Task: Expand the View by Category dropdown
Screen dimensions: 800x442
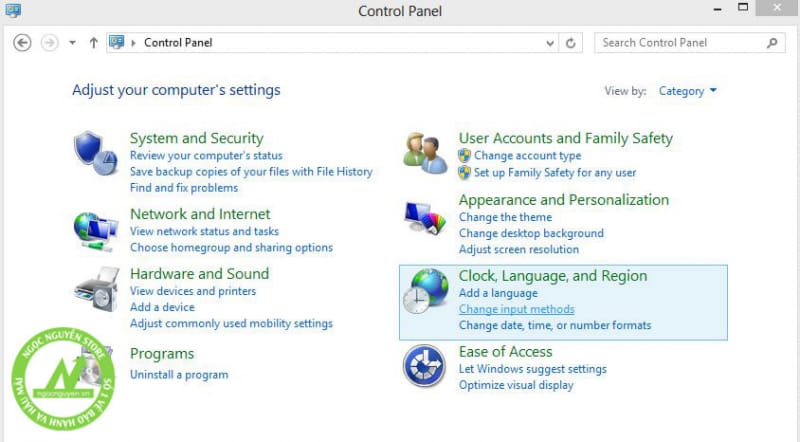Action: (x=687, y=91)
